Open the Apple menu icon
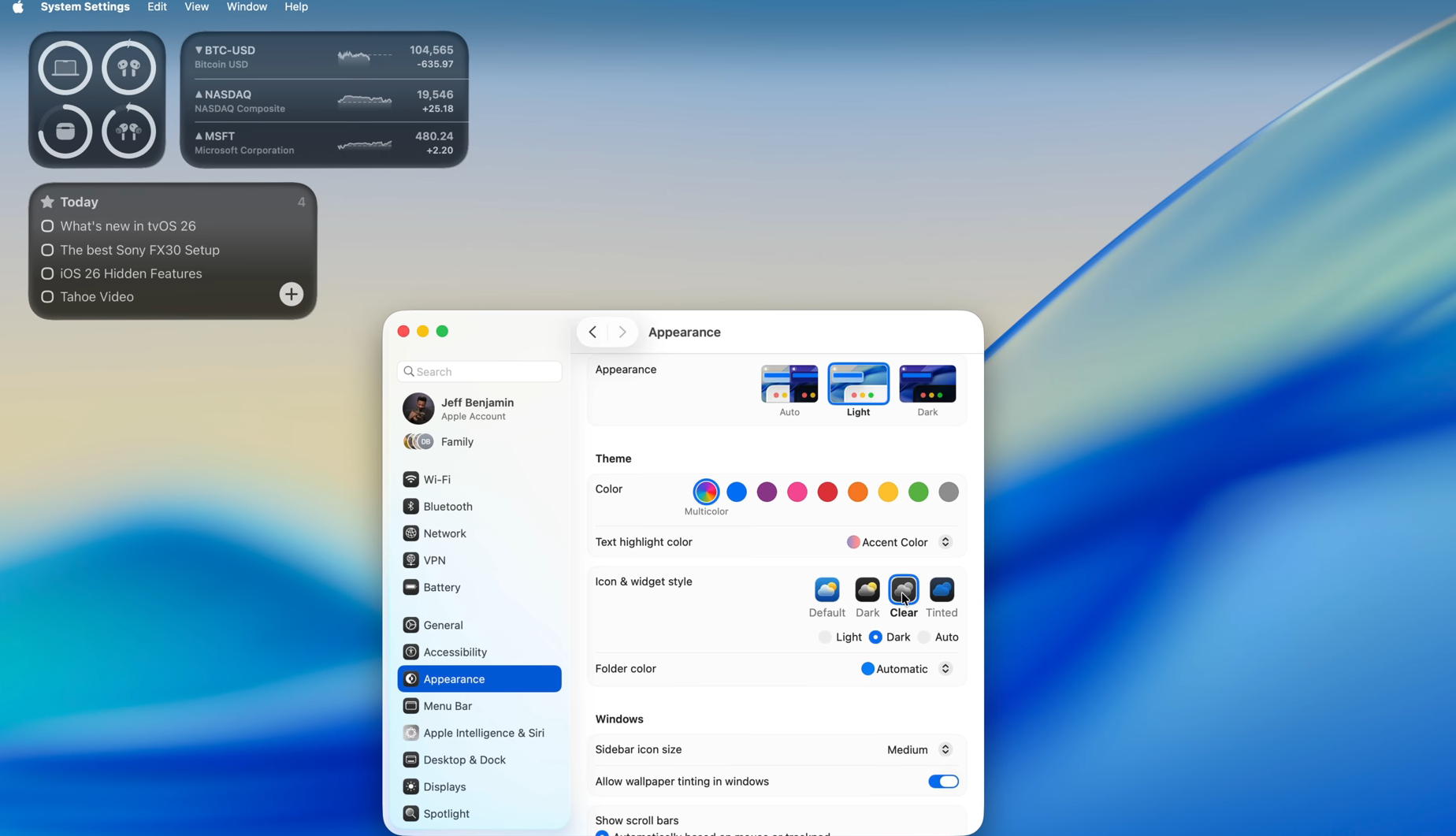Image resolution: width=1456 pixels, height=836 pixels. (17, 7)
